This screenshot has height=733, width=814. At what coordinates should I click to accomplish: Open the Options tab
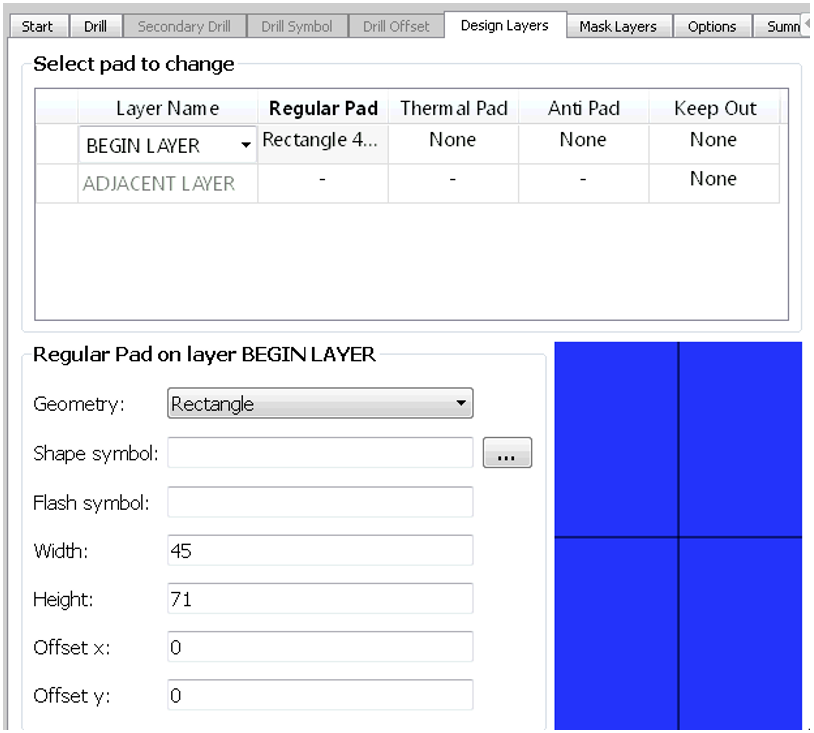[x=712, y=27]
